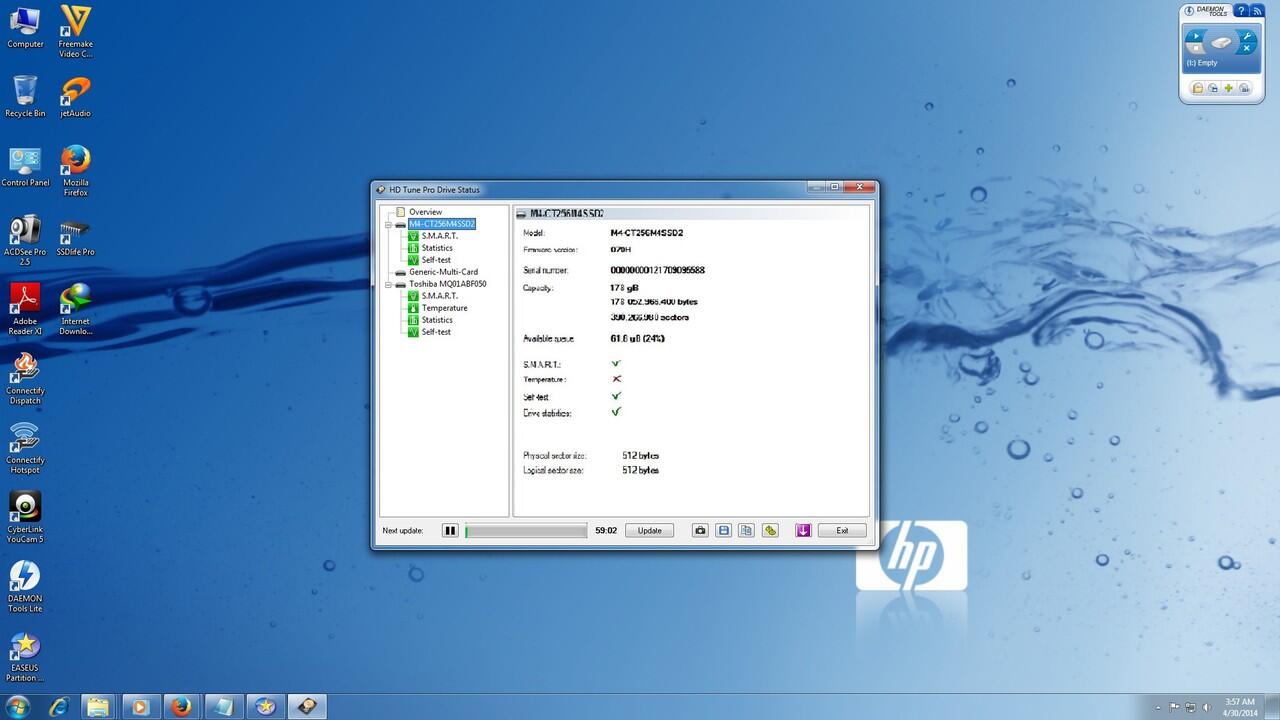Screen dimensions: 1280x720
Task: Pause the HD Tune next update timer
Action: tap(450, 531)
